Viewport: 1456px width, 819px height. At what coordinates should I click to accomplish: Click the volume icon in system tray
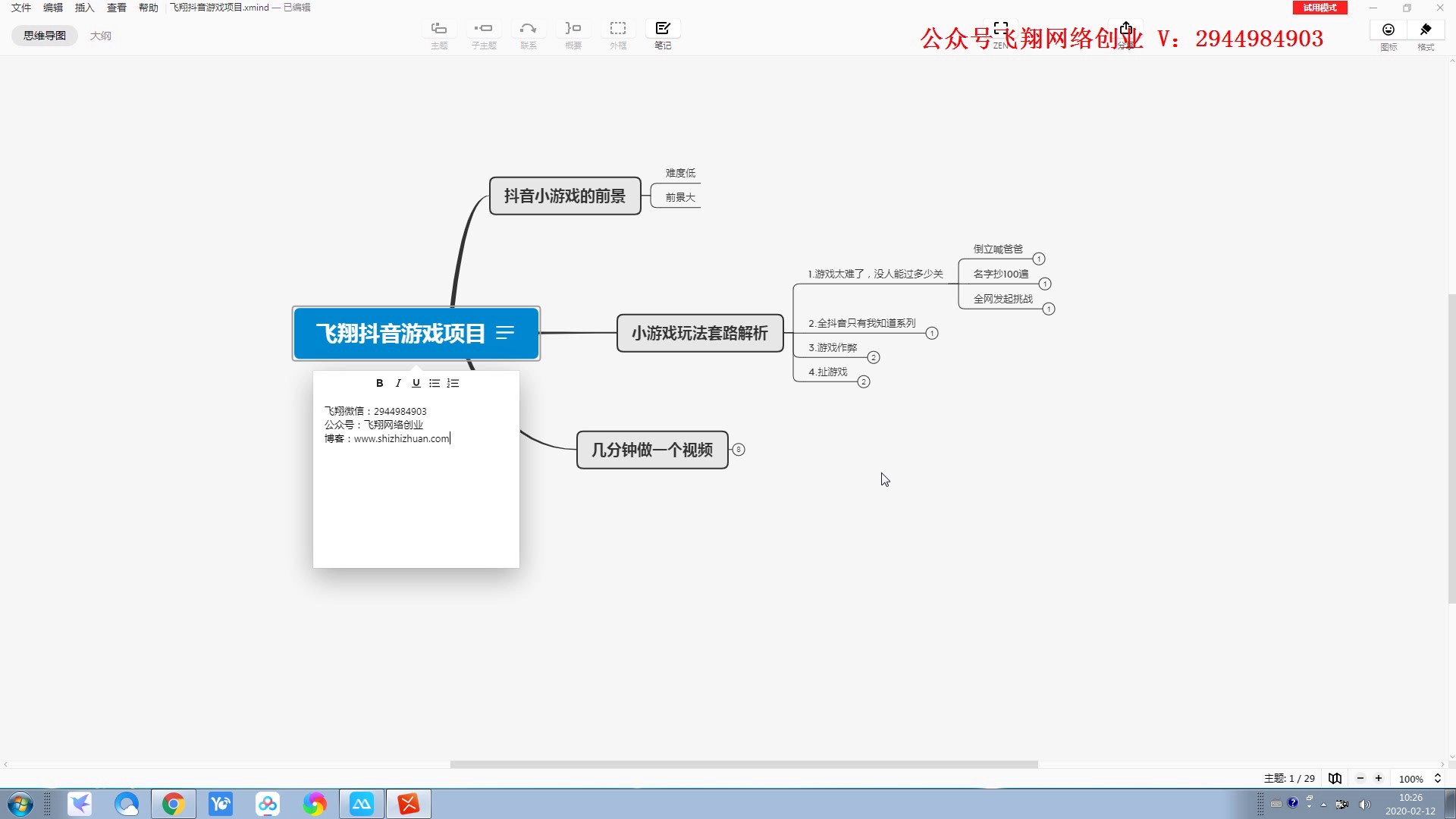[x=1365, y=805]
